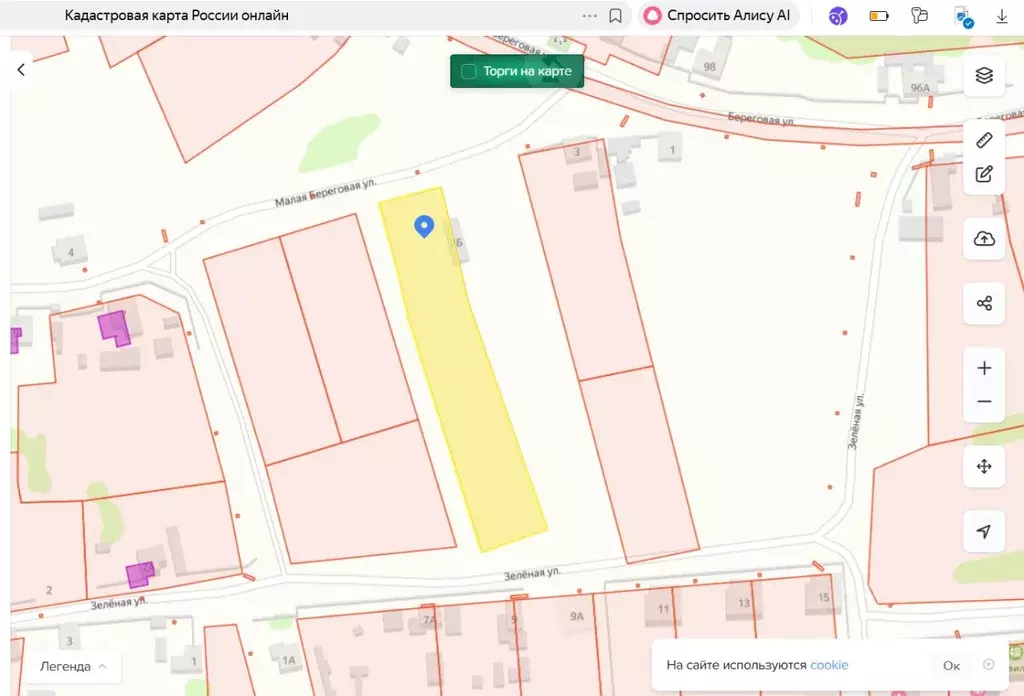The width and height of the screenshot is (1024, 696).
Task: Dismiss the cookie notice with X
Action: (x=989, y=664)
